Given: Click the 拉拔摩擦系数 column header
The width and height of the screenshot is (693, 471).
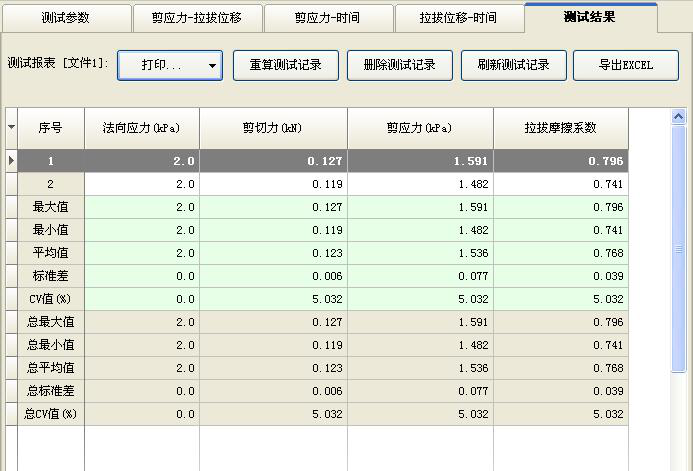Looking at the screenshot, I should [561, 128].
